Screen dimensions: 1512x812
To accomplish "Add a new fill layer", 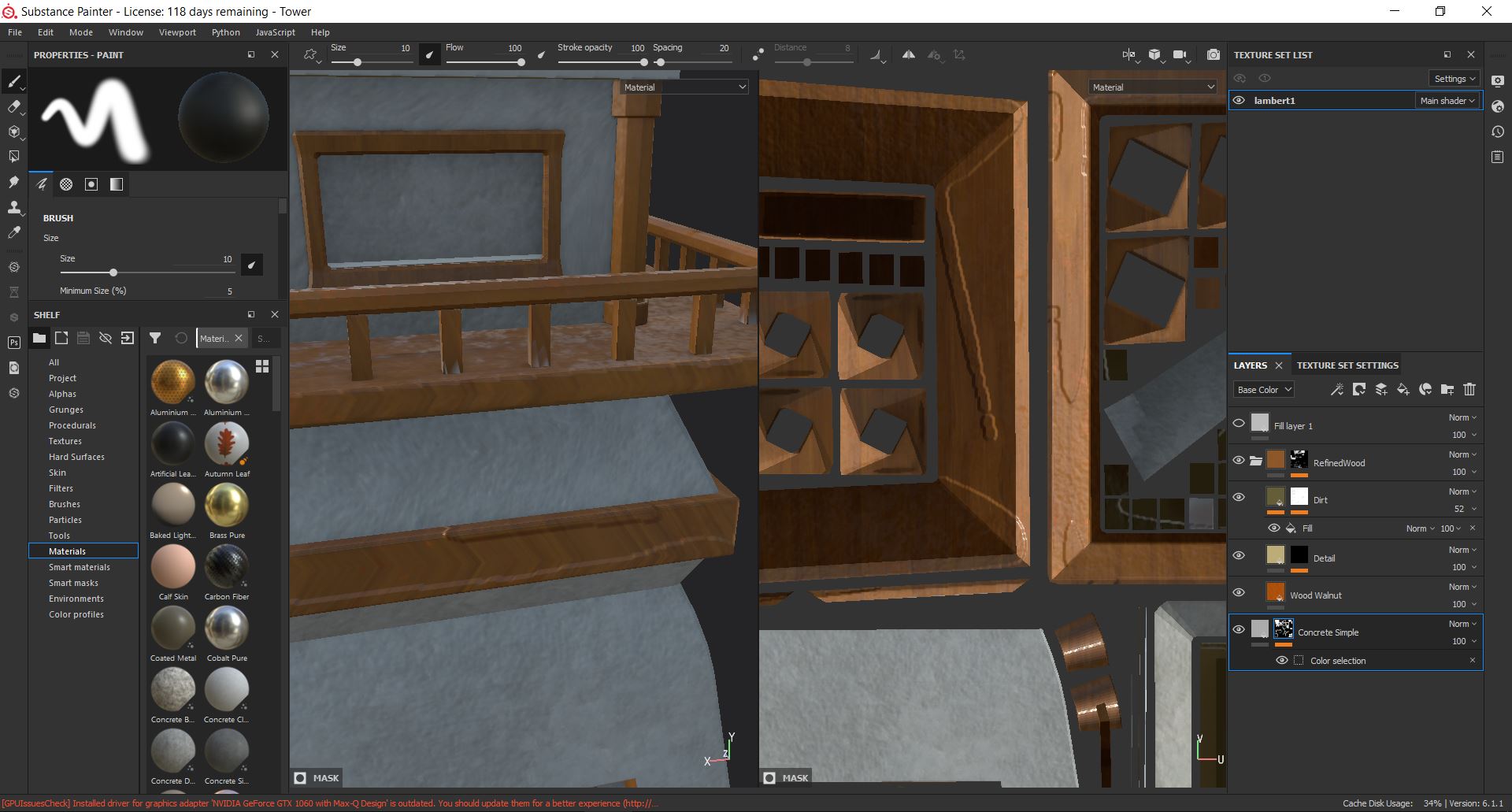I will [1403, 390].
